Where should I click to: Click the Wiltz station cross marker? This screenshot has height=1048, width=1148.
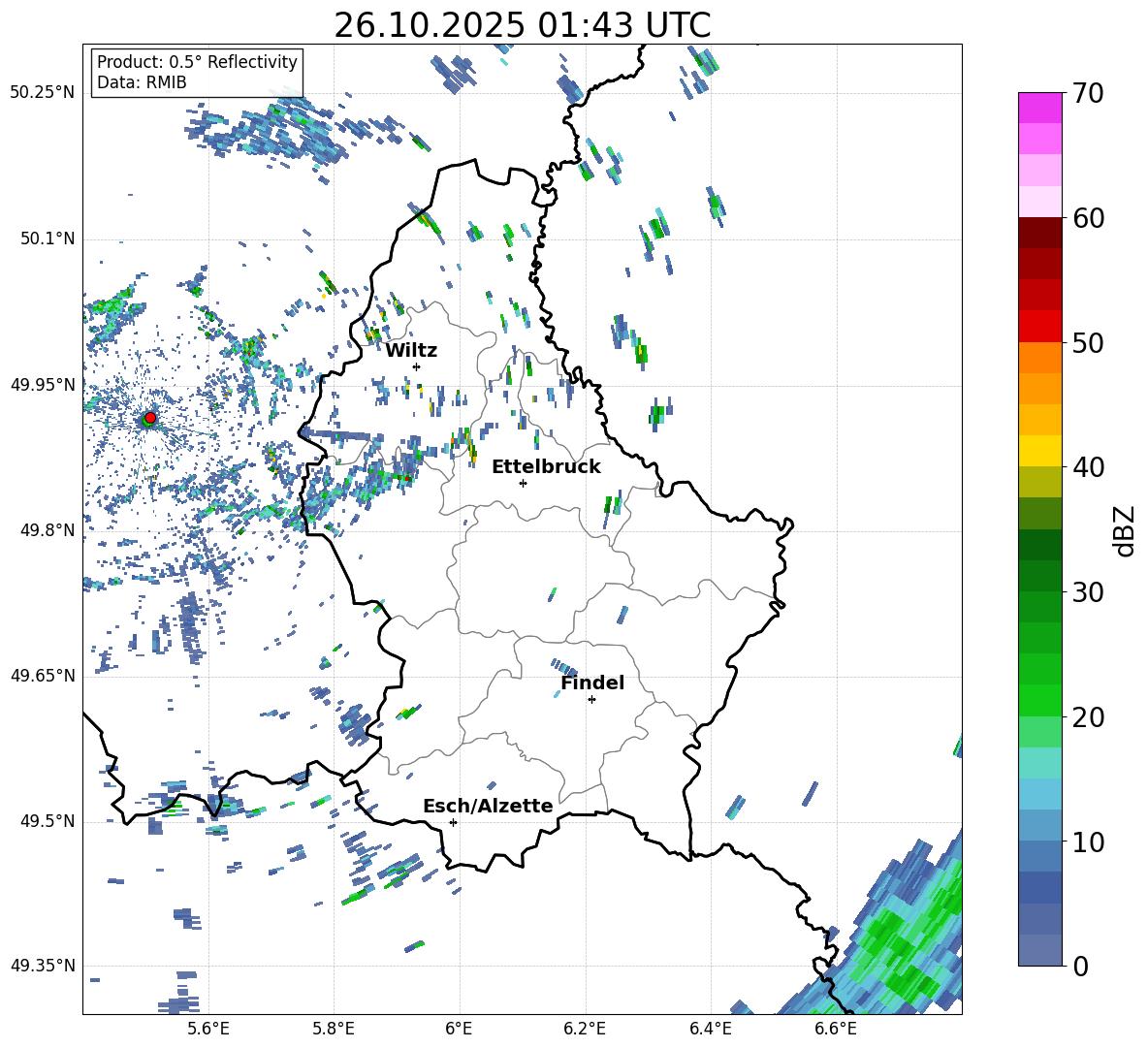(x=416, y=366)
